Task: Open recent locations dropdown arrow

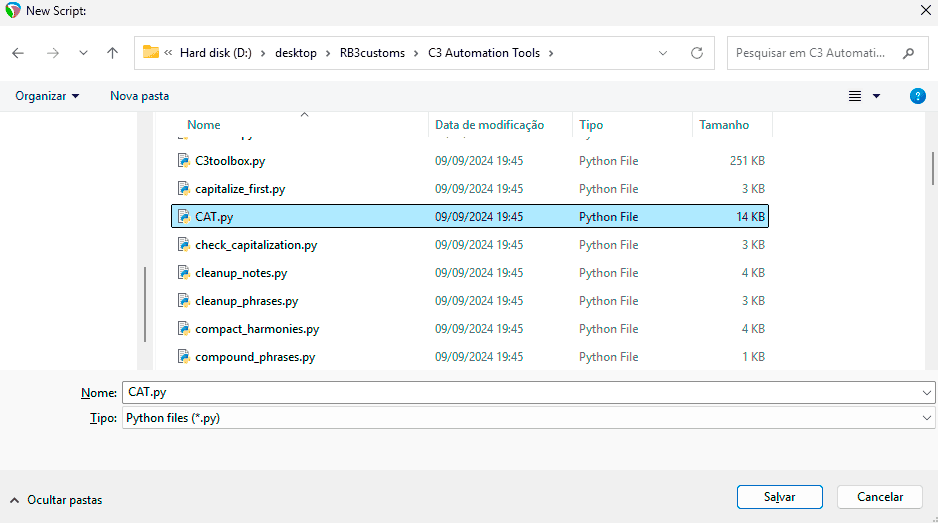Action: coord(83,53)
